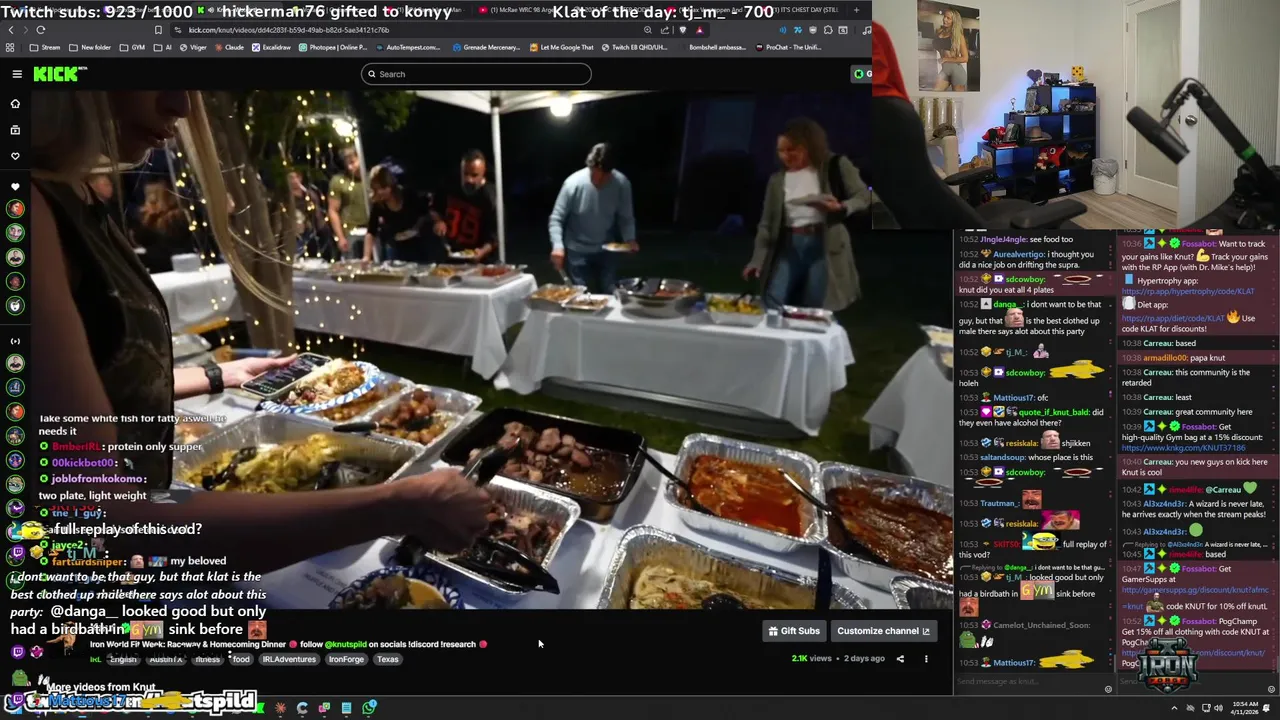Click the bookmark icon beside the address bar
The width and height of the screenshot is (1280, 720).
[x=158, y=30]
